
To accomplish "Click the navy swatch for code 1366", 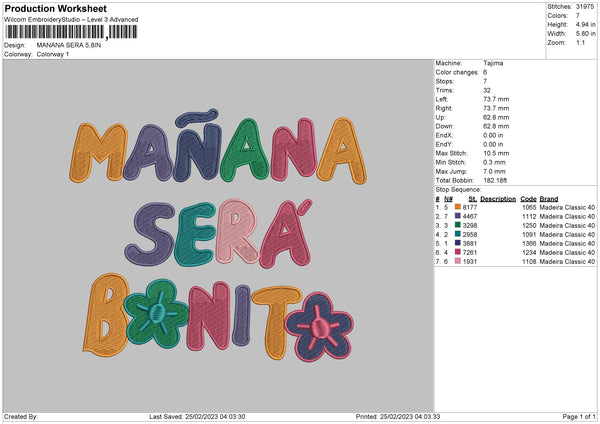I will point(459,243).
